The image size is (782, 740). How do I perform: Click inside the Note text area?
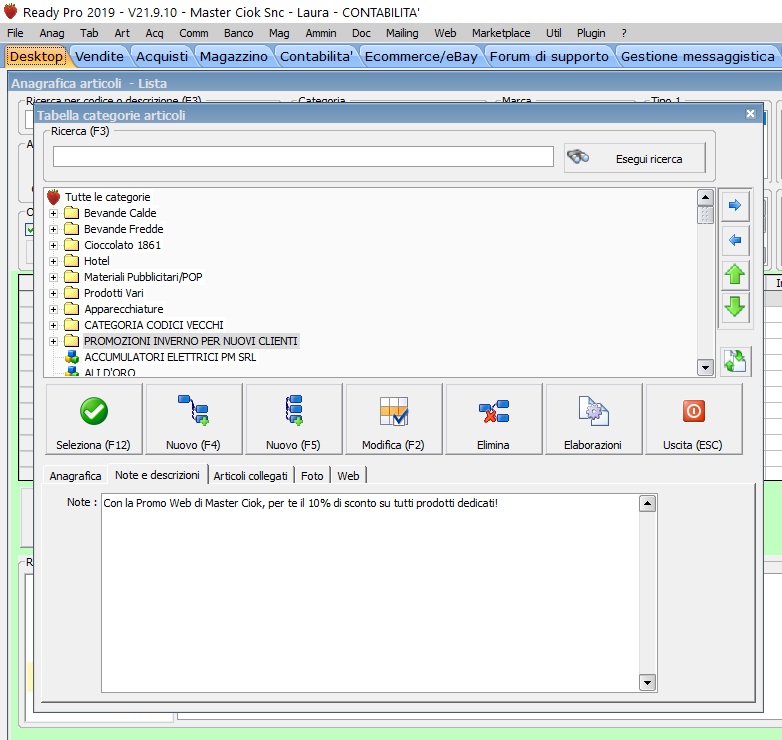coord(370,593)
